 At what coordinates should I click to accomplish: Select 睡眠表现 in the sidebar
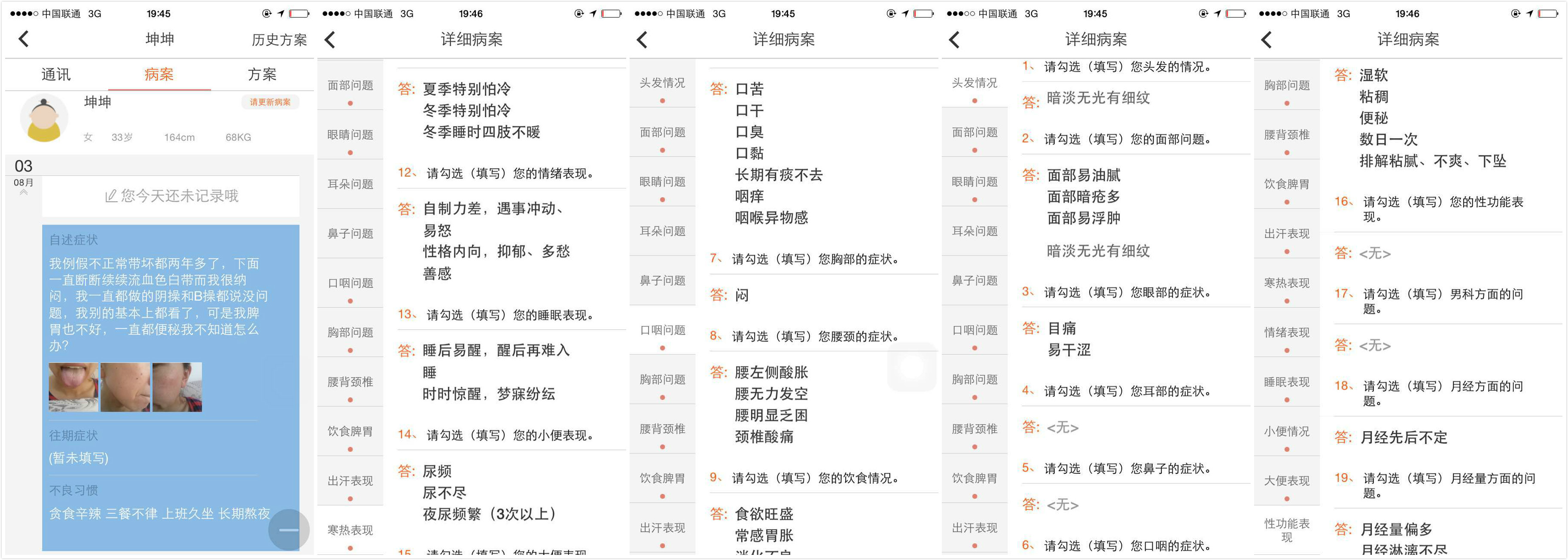[1287, 382]
